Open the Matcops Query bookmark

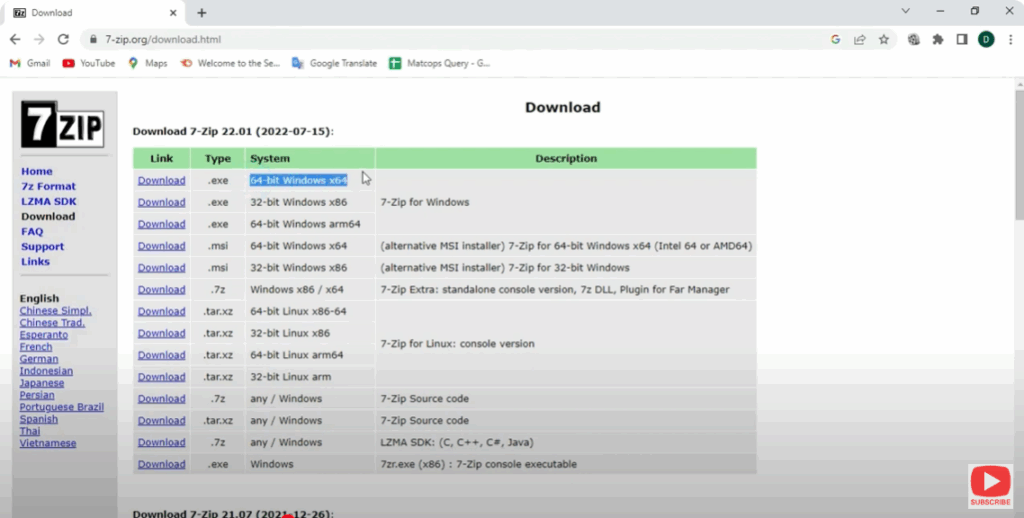tap(440, 63)
